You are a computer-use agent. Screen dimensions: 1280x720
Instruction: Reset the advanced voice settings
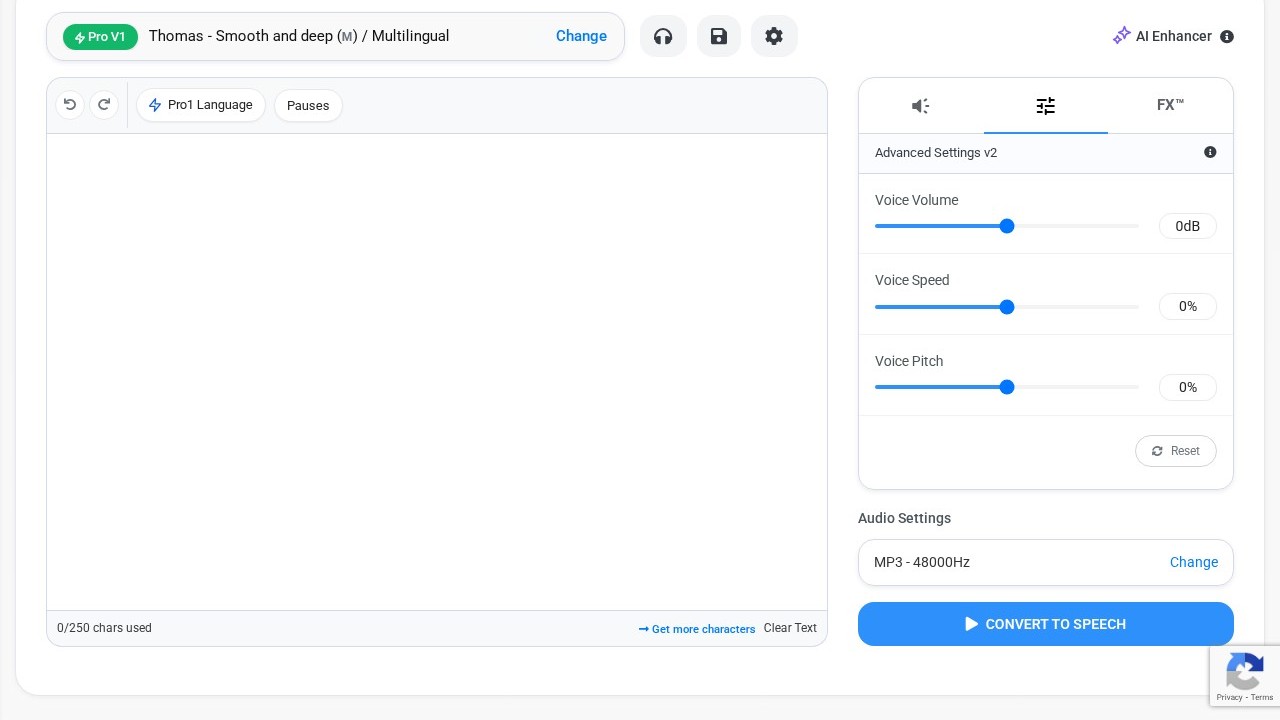click(1175, 451)
